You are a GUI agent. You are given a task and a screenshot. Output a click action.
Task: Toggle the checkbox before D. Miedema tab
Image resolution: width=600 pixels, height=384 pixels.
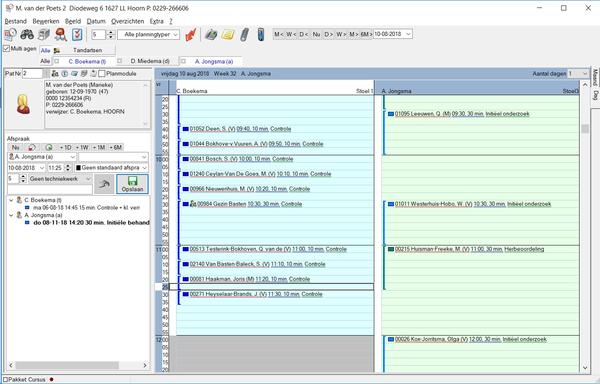point(120,61)
